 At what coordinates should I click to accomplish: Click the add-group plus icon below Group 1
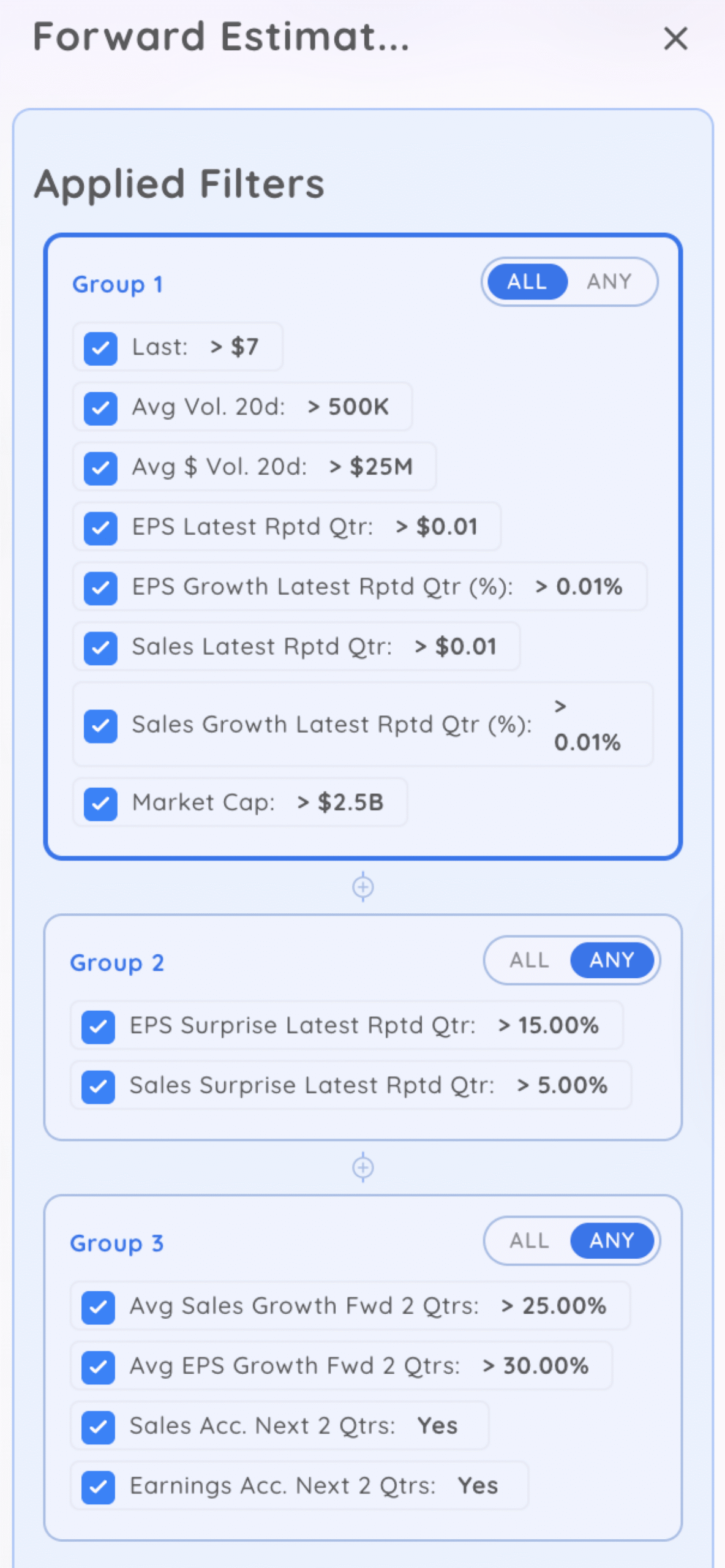(363, 886)
